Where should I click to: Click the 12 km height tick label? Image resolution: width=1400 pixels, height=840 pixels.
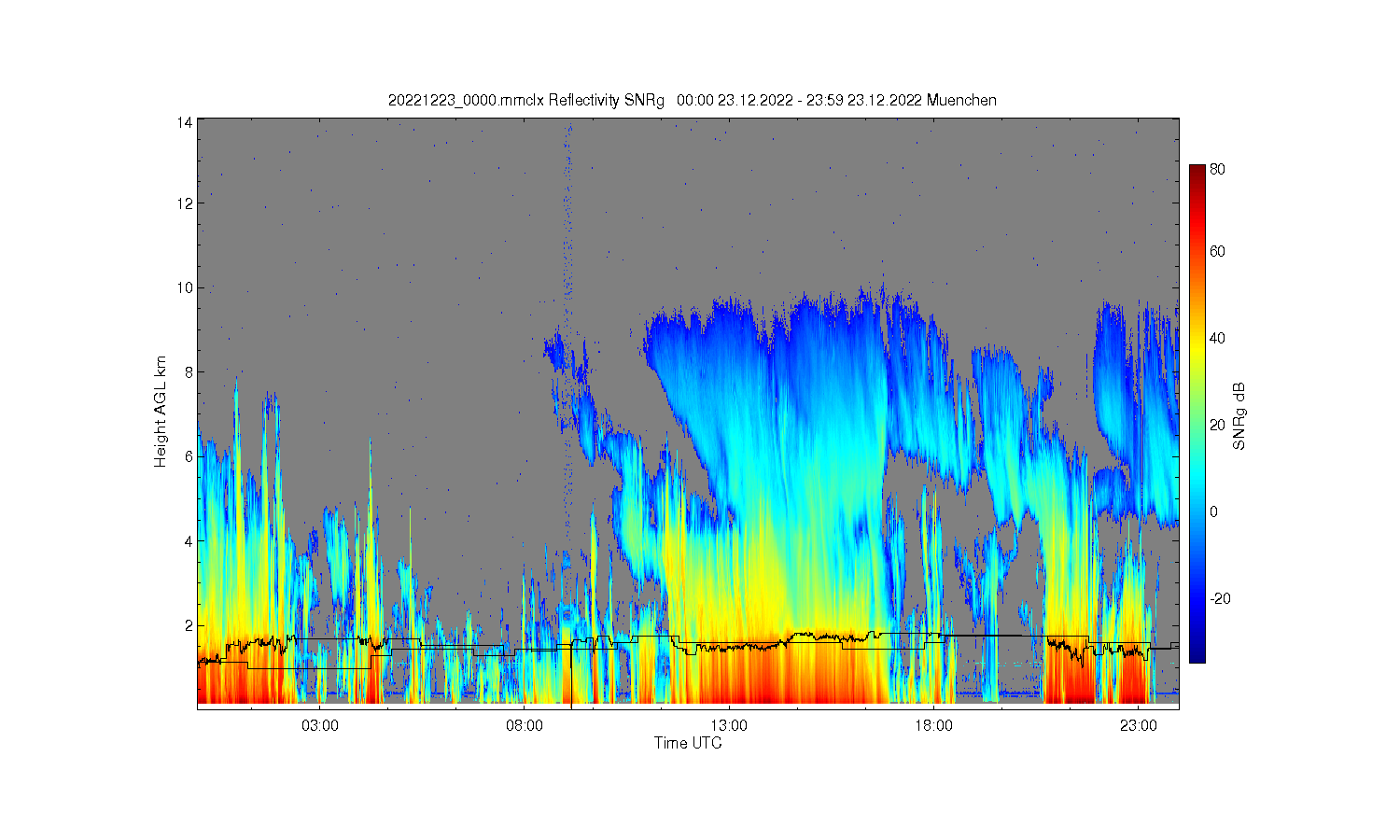[185, 203]
